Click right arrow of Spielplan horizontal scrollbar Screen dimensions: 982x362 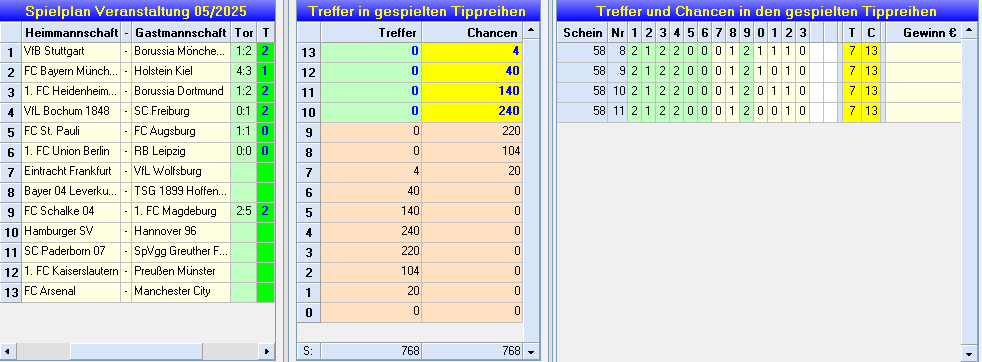tap(267, 351)
